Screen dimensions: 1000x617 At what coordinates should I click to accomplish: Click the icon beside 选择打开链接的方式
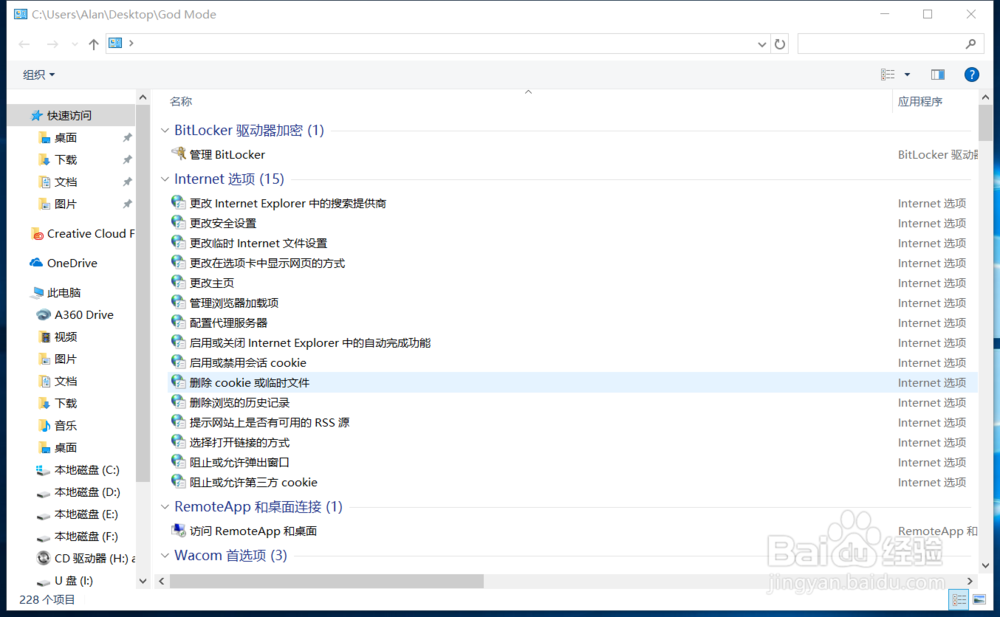tap(179, 442)
